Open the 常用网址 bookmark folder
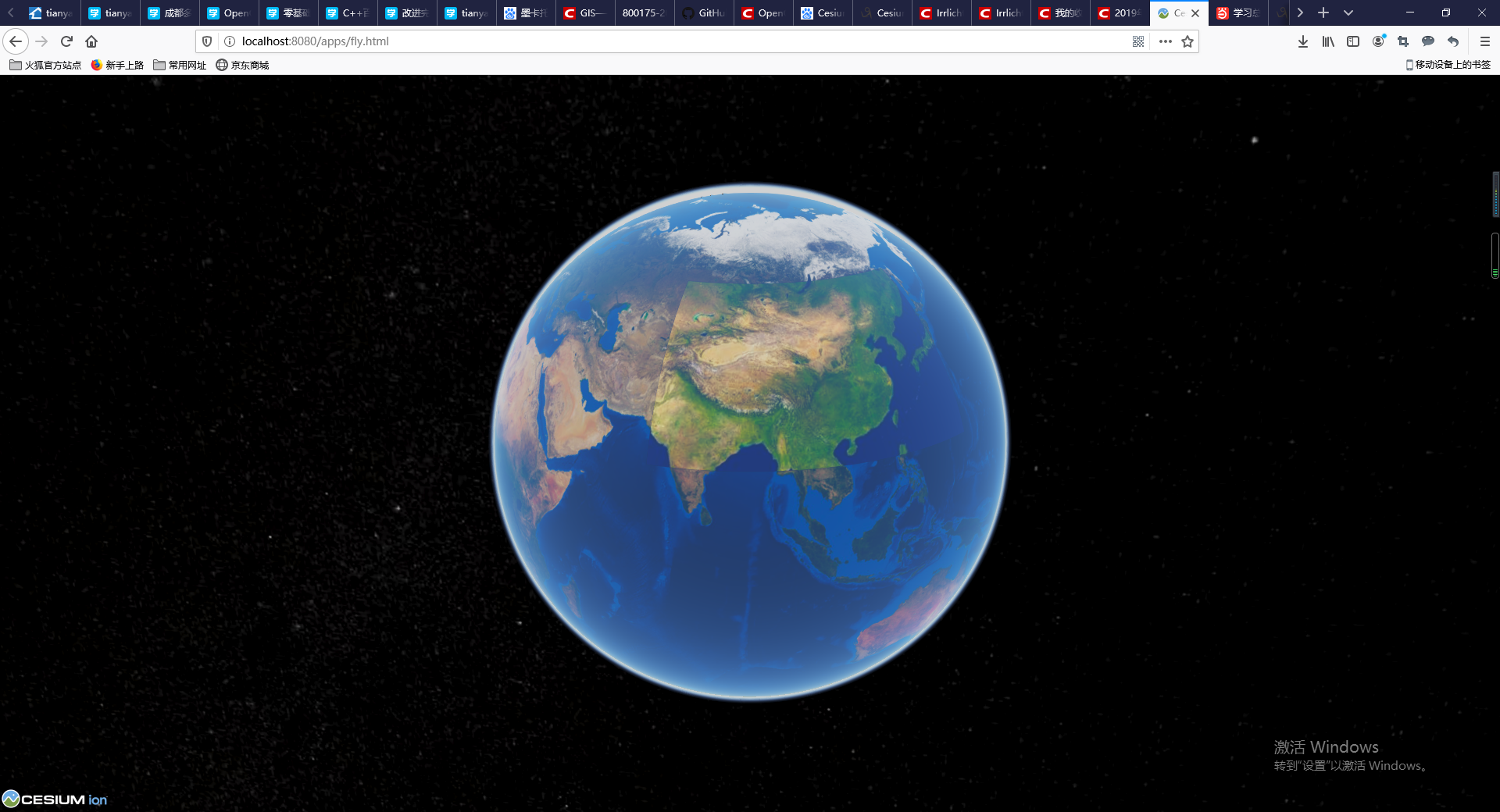 [180, 65]
